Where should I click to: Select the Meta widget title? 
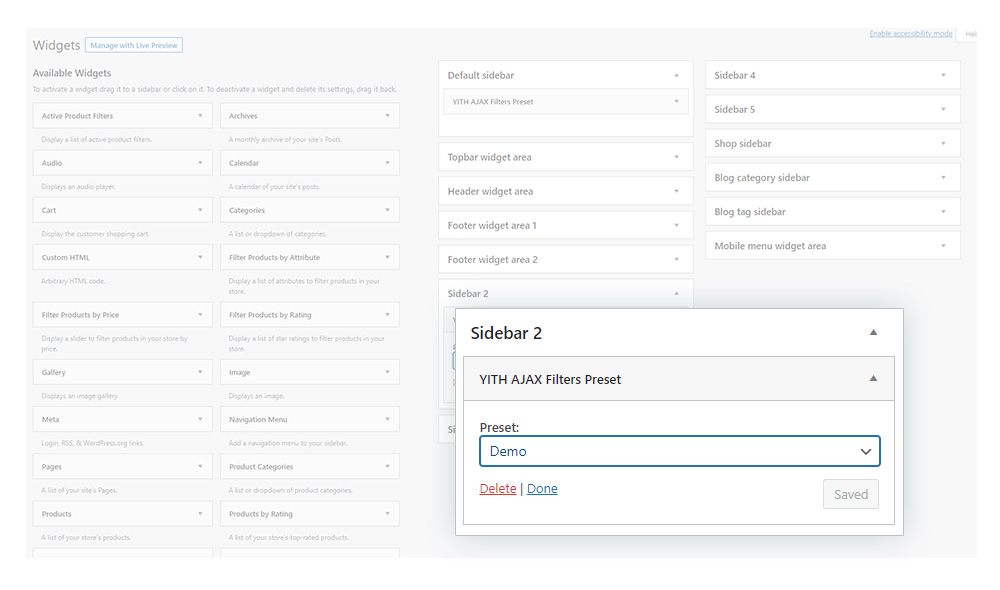[50, 420]
